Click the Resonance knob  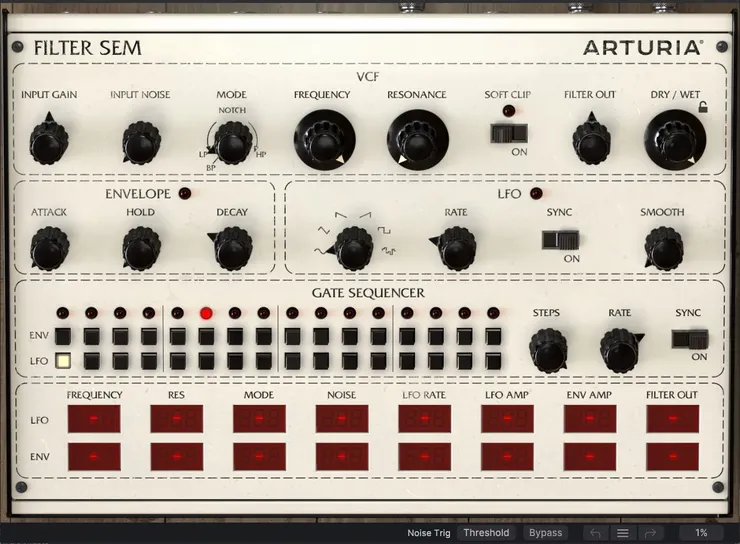tap(417, 140)
